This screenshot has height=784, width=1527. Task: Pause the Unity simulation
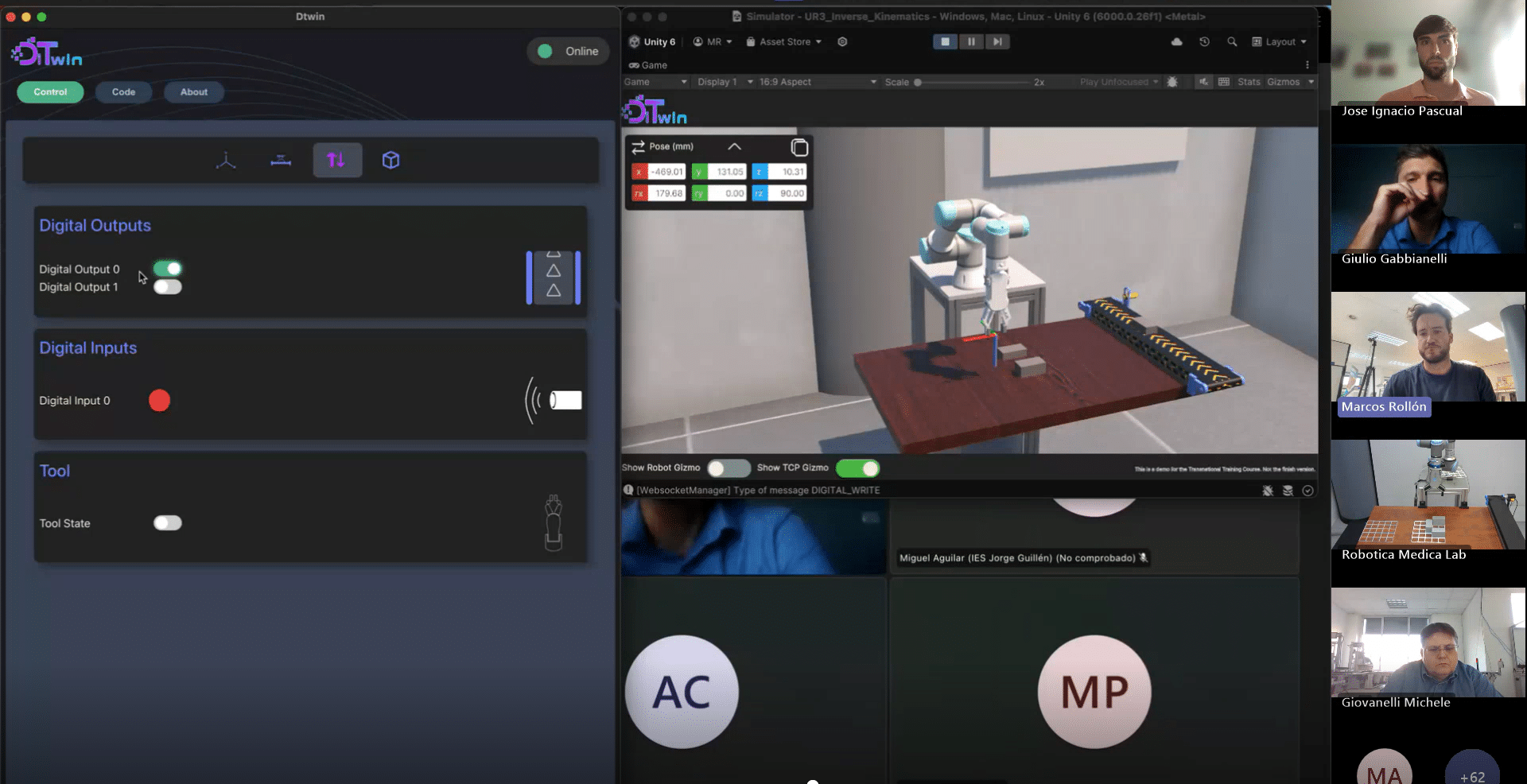pos(971,42)
